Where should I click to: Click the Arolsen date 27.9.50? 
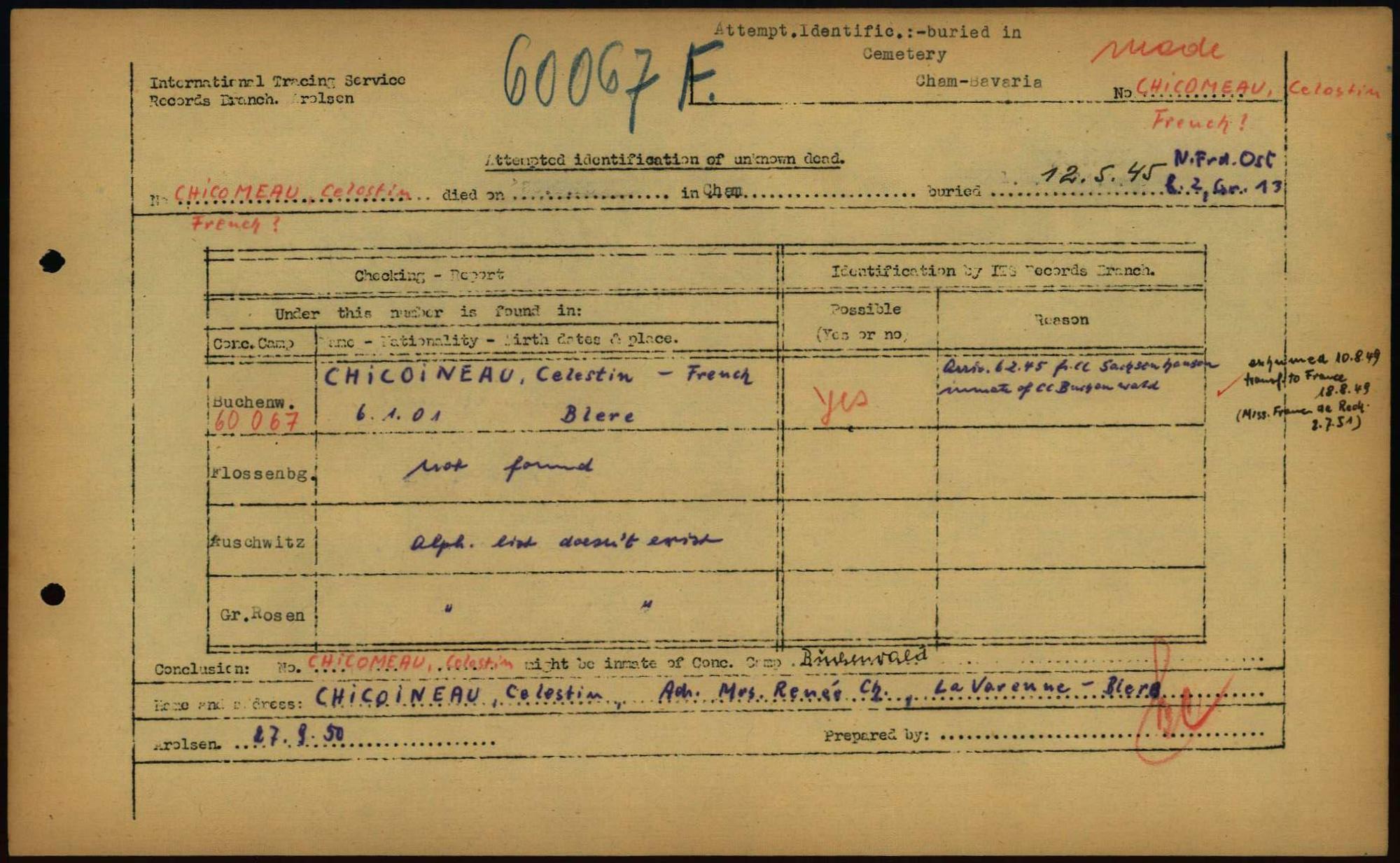tap(299, 736)
